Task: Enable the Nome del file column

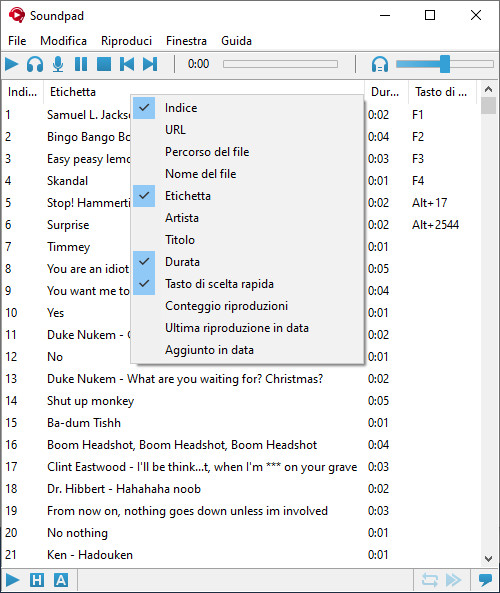Action: tap(247, 174)
